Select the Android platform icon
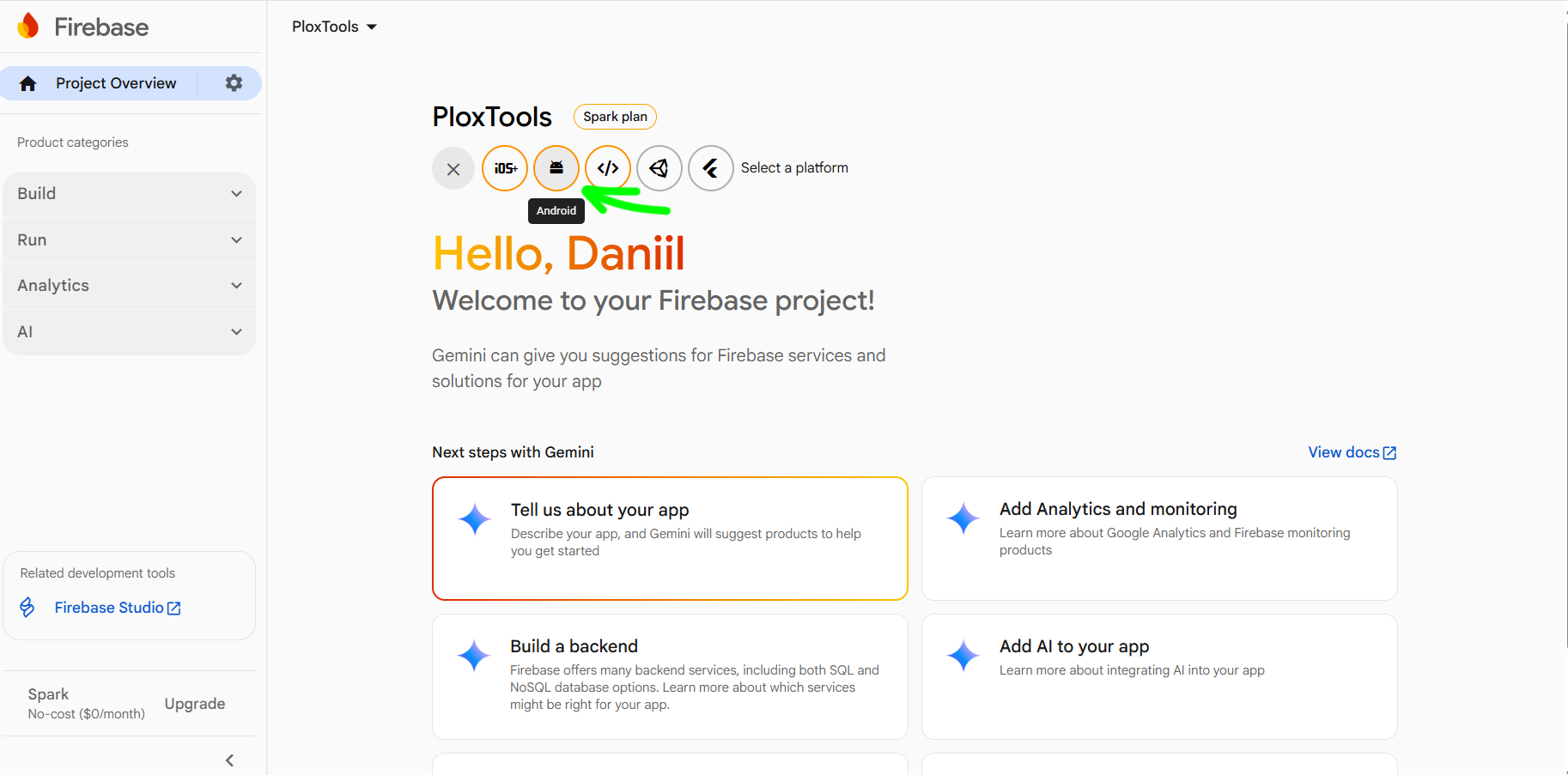 (556, 168)
